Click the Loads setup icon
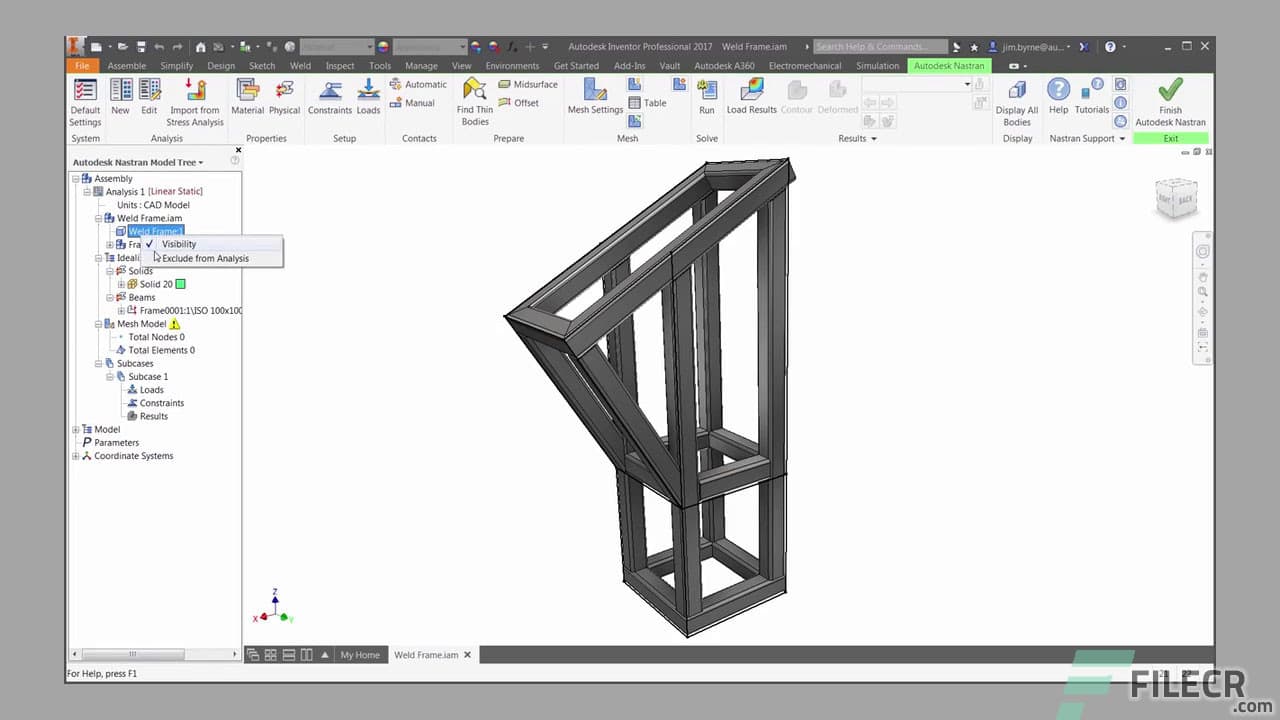Image resolution: width=1280 pixels, height=720 pixels. point(368,97)
